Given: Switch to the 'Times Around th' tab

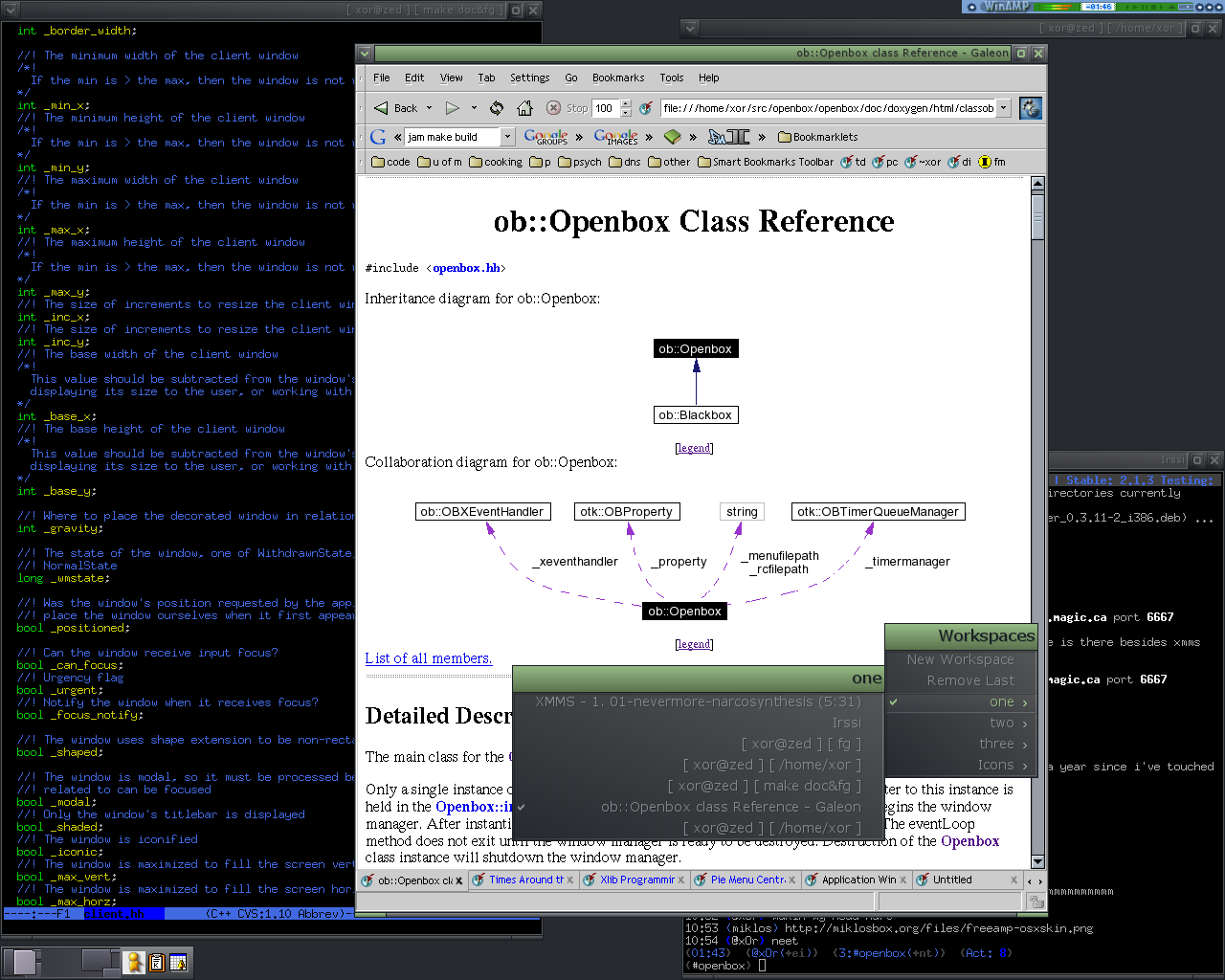Looking at the screenshot, I should 522,880.
